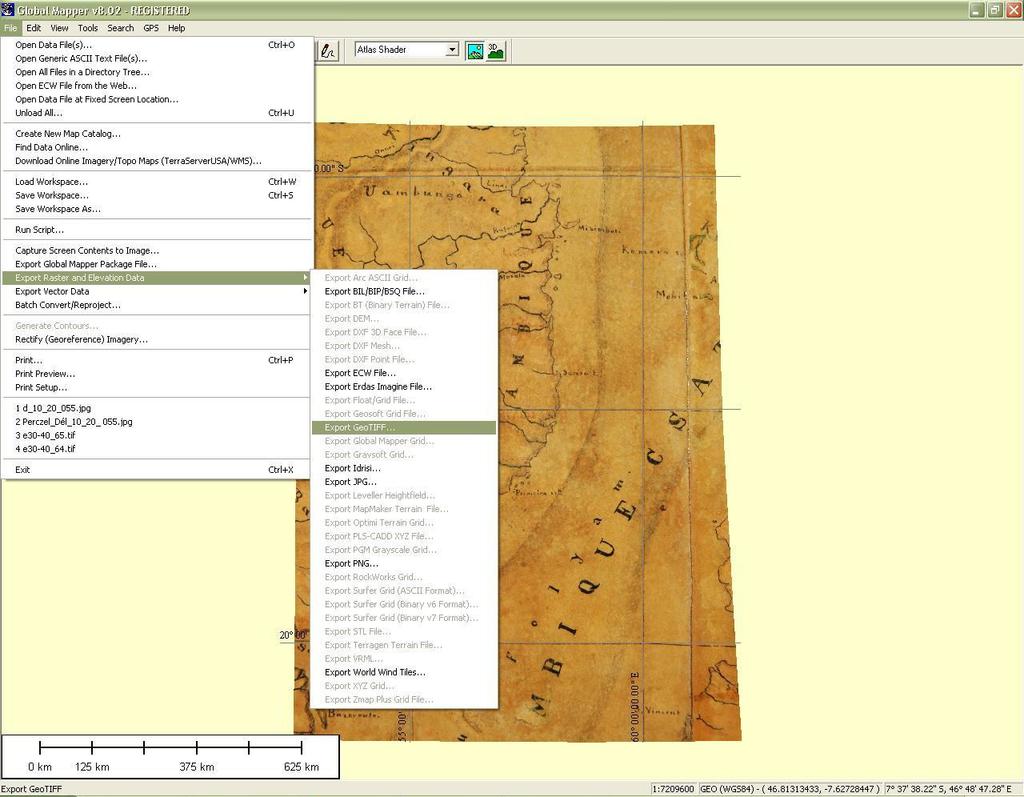1024x797 pixels.
Task: Open recent file Perczel_Dél_10_20_ 055.jpg
Action: 156,422
